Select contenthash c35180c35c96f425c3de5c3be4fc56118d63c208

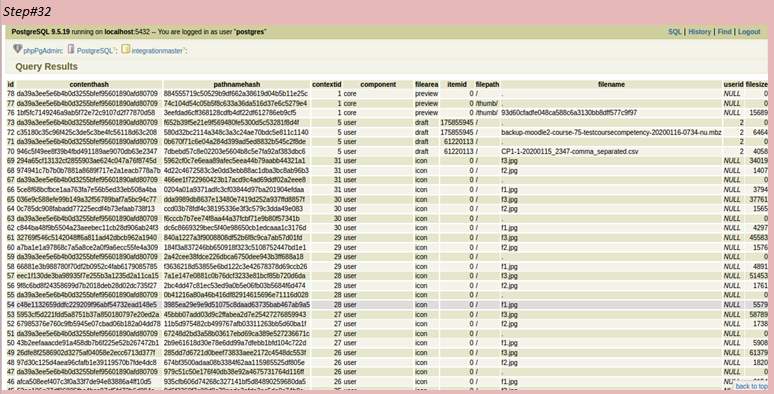pos(86,132)
